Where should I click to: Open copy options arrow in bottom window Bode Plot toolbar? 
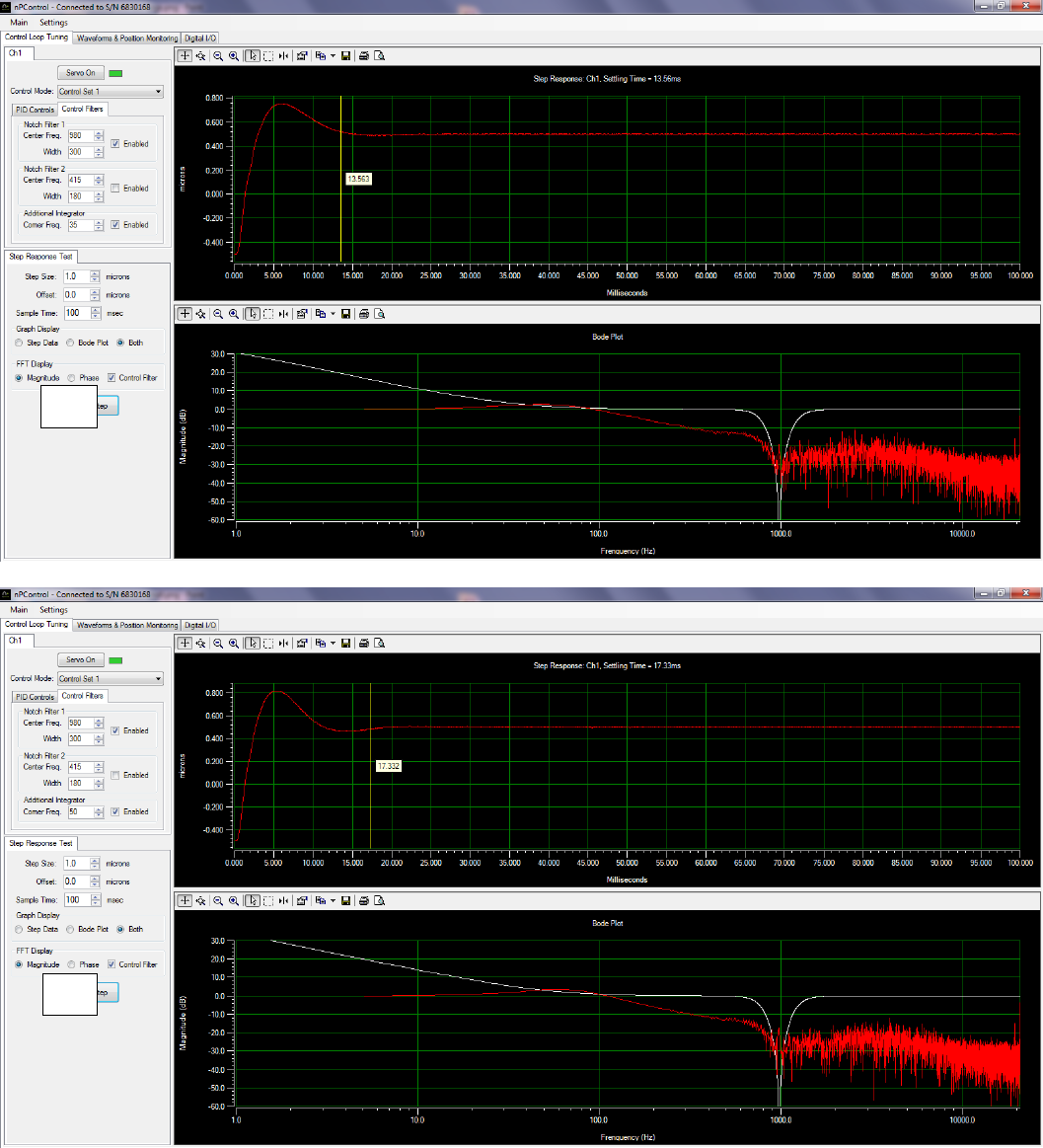tap(333, 900)
